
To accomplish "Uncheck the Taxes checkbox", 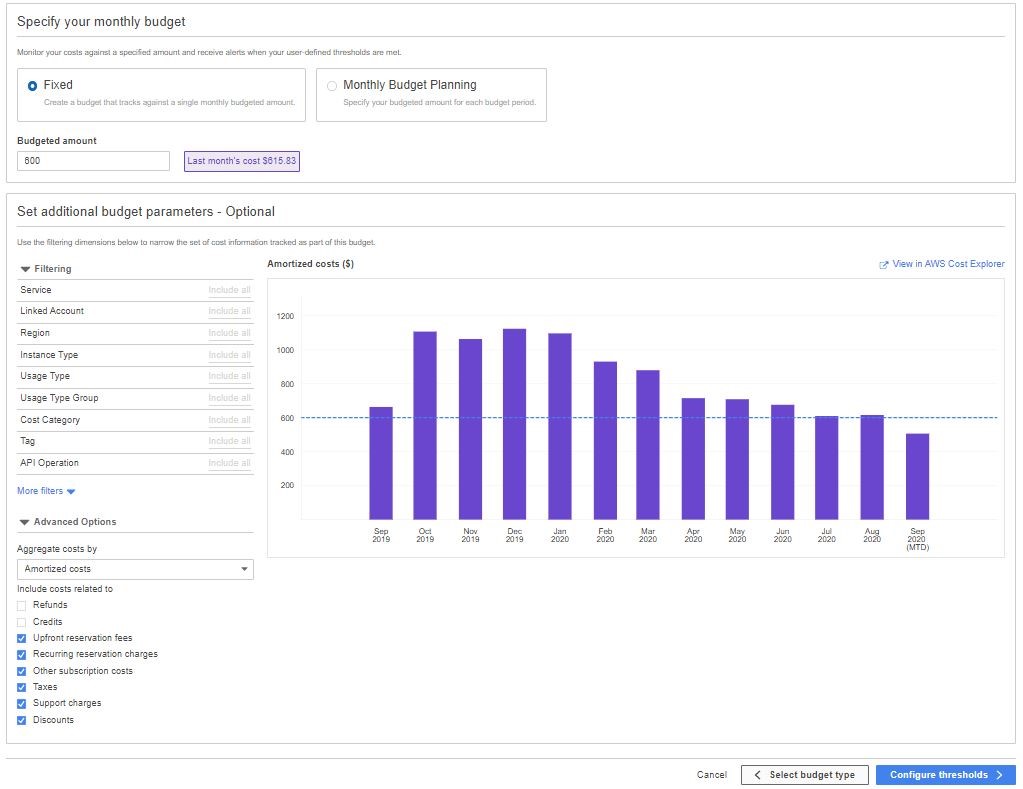I will click(x=22, y=687).
